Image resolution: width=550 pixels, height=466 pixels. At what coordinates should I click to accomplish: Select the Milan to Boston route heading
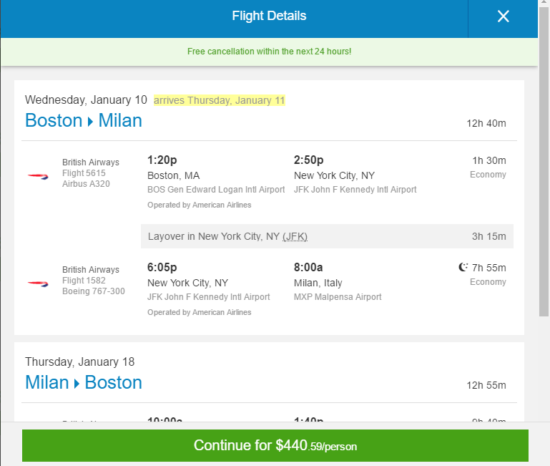[x=83, y=383]
